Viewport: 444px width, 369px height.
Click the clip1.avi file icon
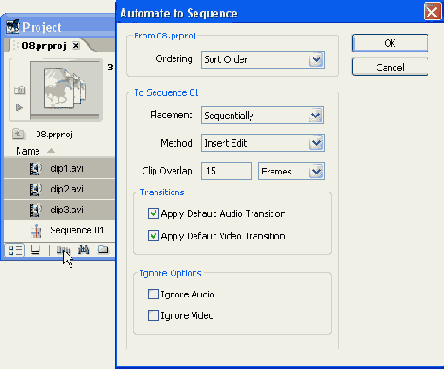[x=35, y=169]
